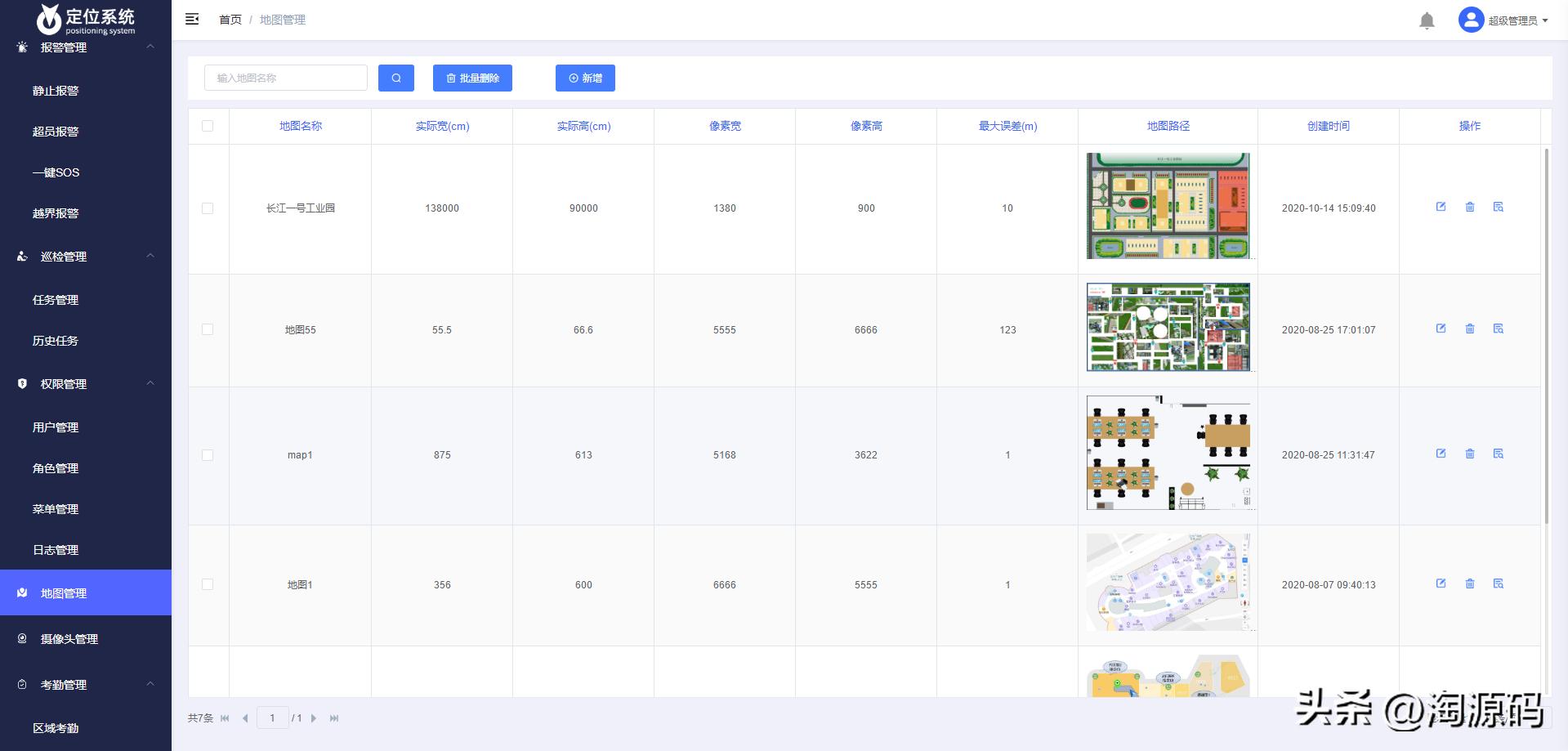Viewport: 1568px width, 751px height.
Task: Check the checkbox for 长江一号工业园 row
Action: click(208, 208)
